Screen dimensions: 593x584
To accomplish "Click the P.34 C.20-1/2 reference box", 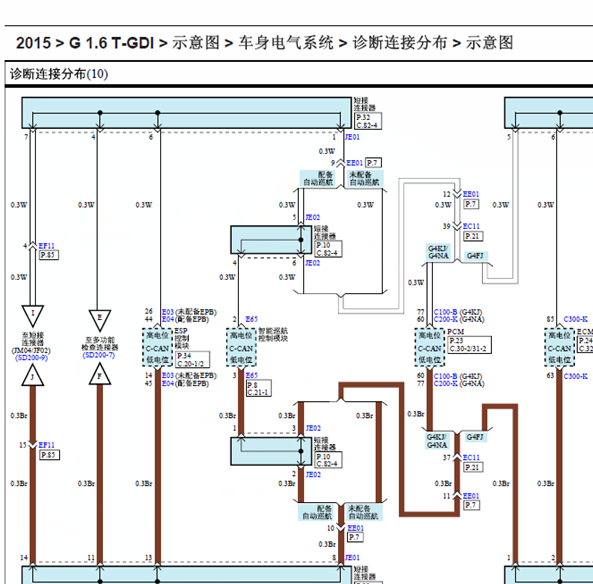I will click(x=192, y=359).
